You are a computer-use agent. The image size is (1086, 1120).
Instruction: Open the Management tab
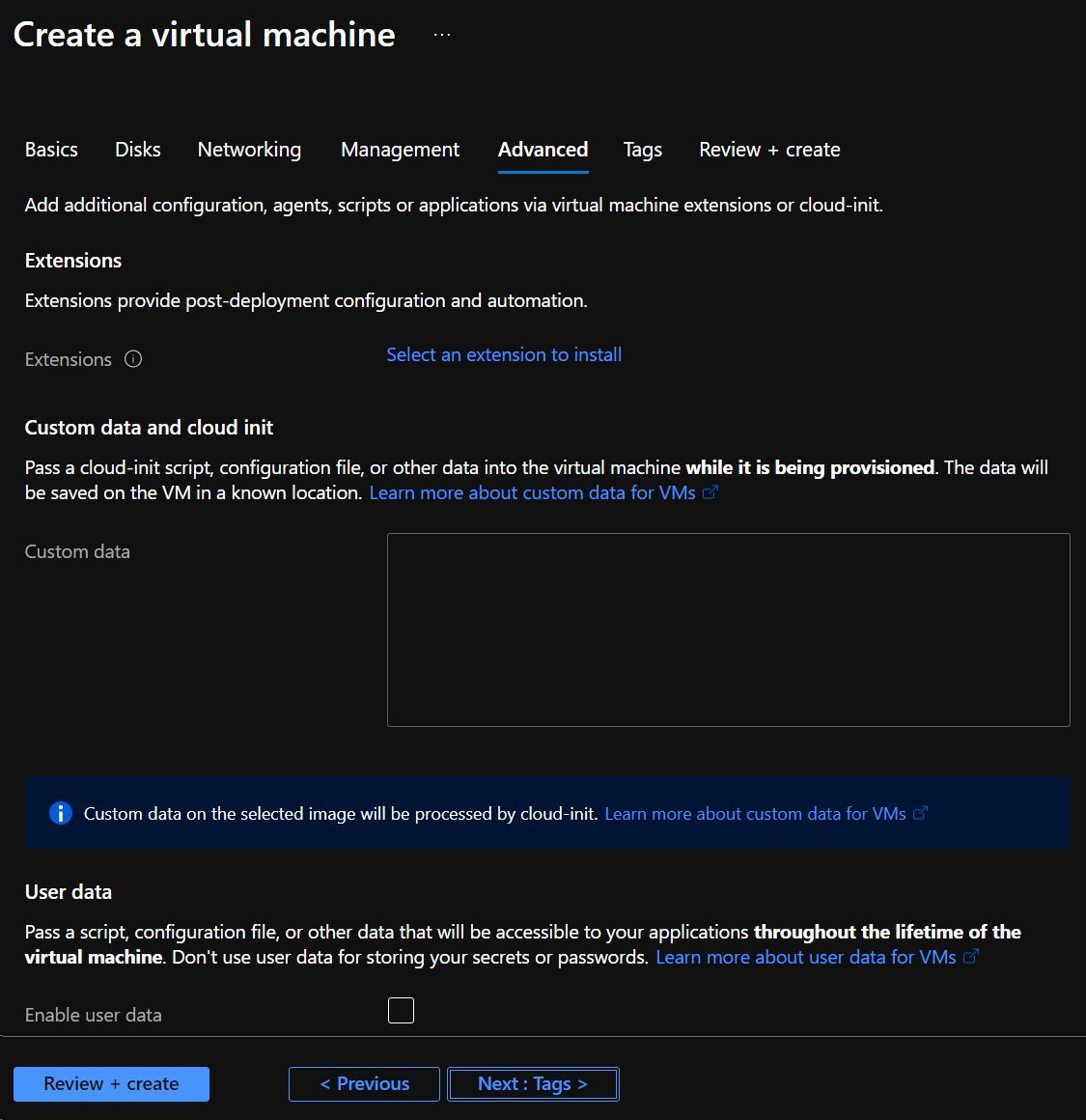399,150
